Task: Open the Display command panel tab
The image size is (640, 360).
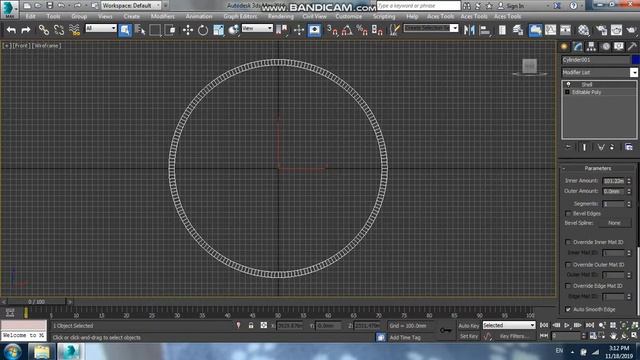Action: pos(619,47)
